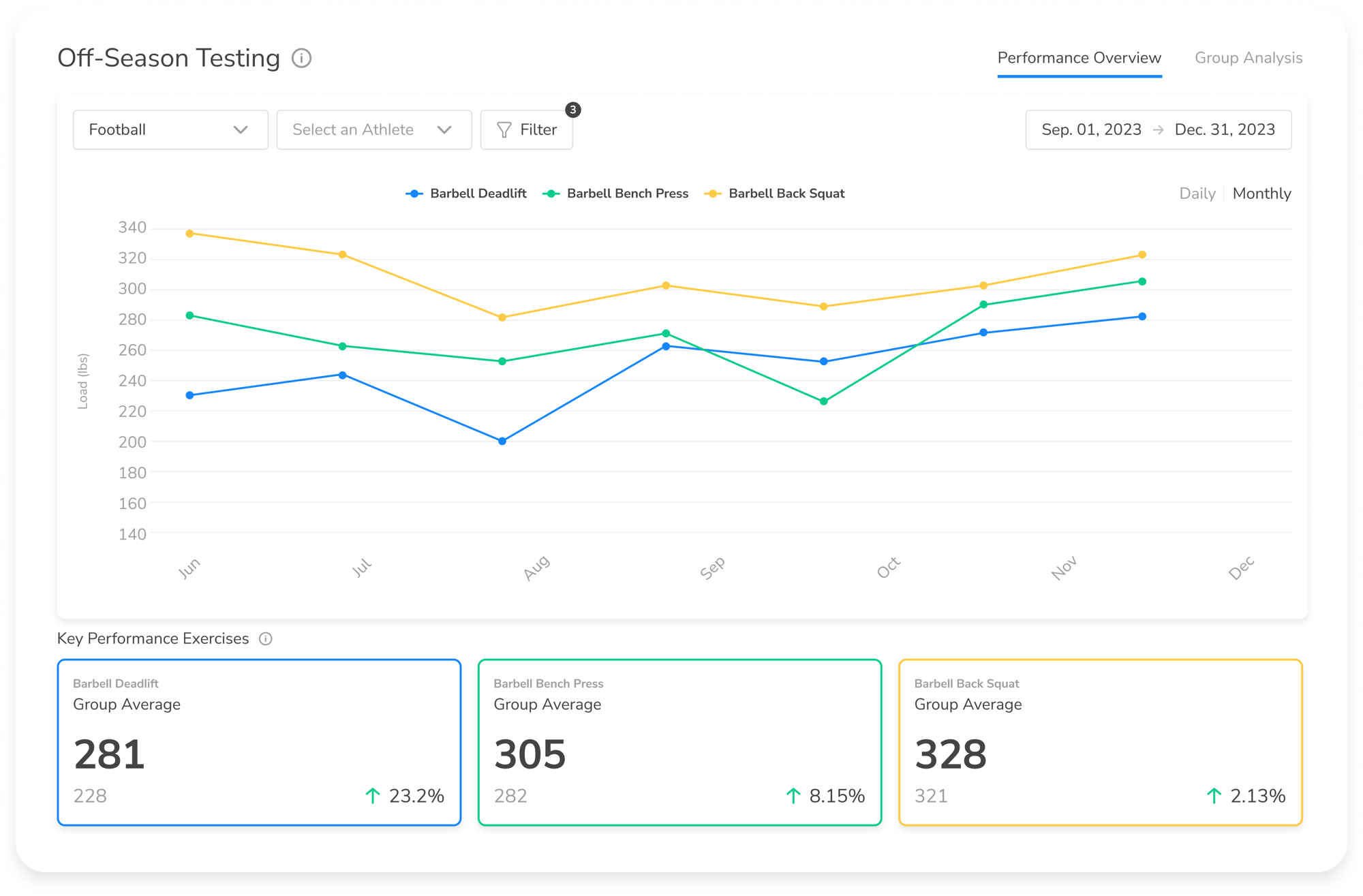The height and width of the screenshot is (896, 1363).
Task: Click the August data point on the deadlift line
Action: (502, 441)
